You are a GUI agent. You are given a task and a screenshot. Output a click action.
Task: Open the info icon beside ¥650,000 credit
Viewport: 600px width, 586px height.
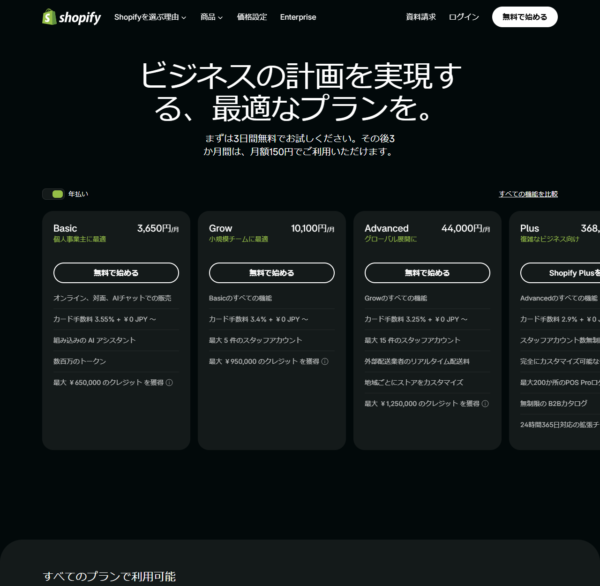(169, 382)
